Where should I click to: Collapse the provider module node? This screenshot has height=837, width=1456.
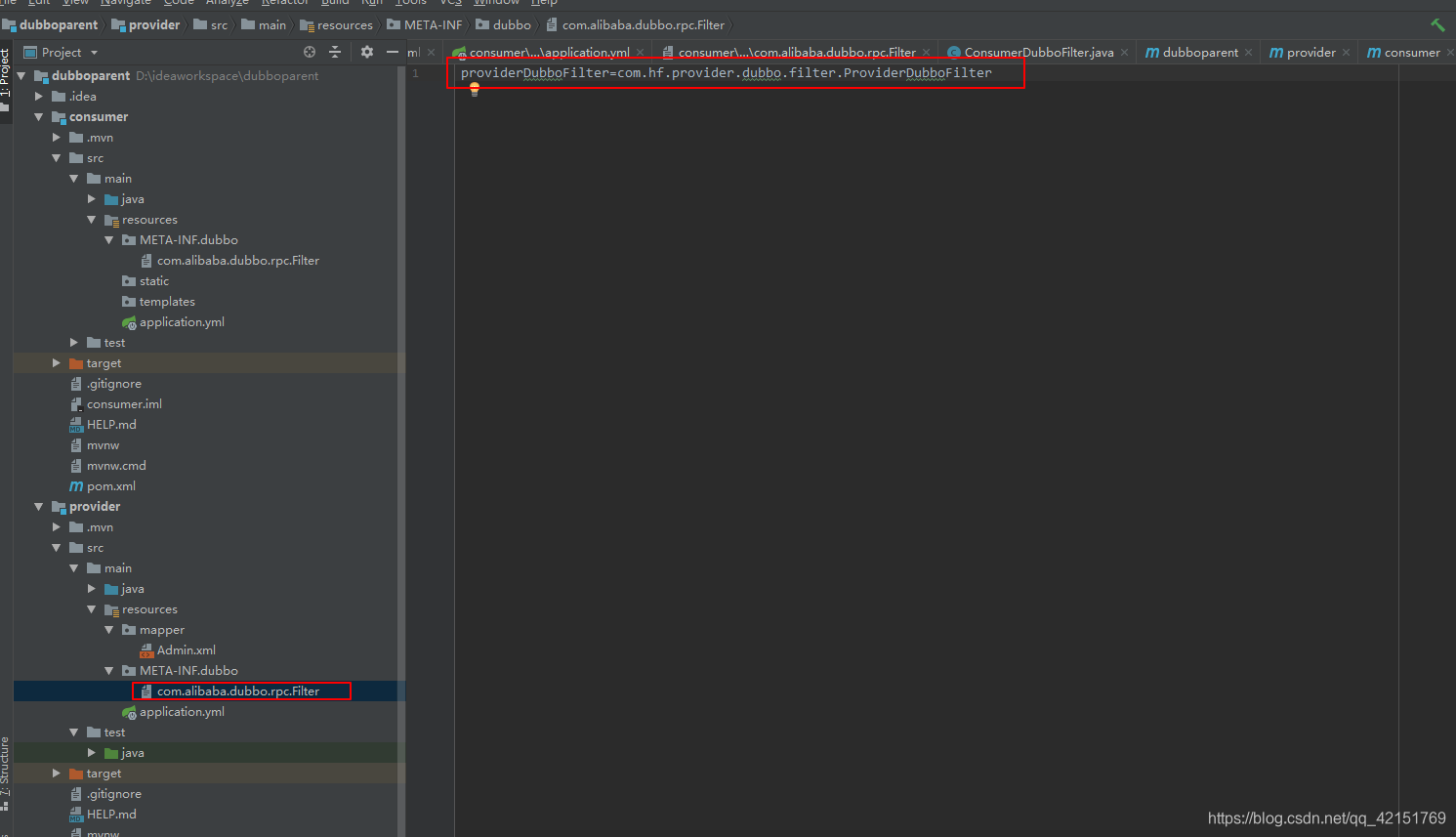38,506
